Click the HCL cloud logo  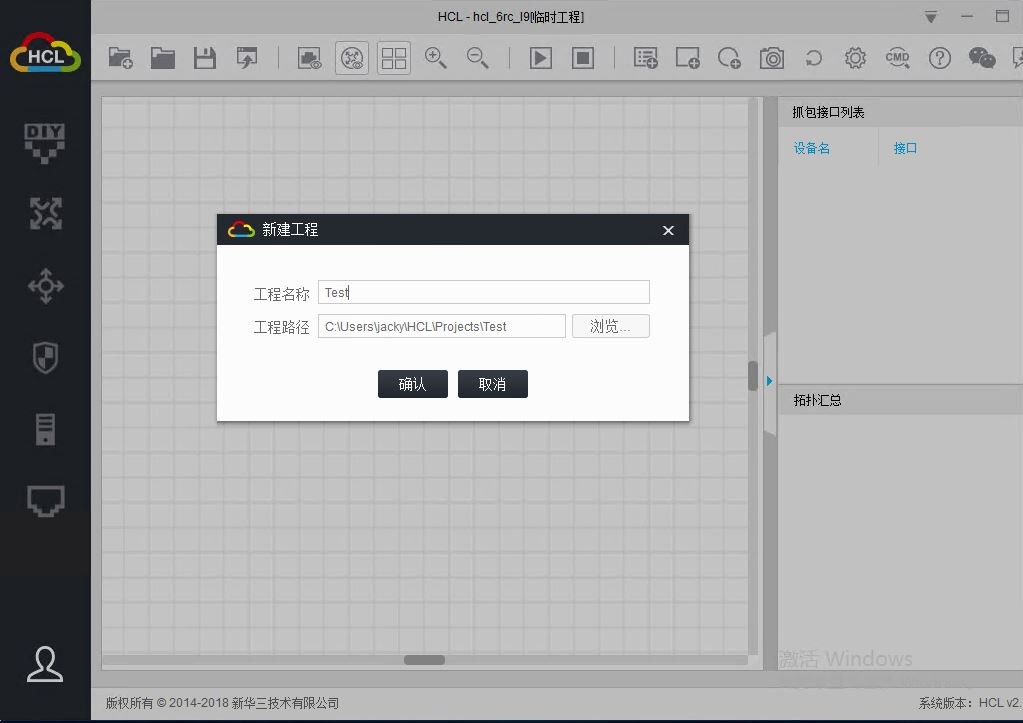pos(46,52)
